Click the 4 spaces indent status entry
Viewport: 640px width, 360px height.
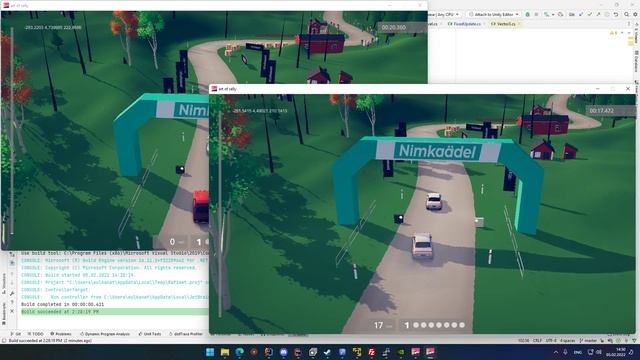(567, 340)
